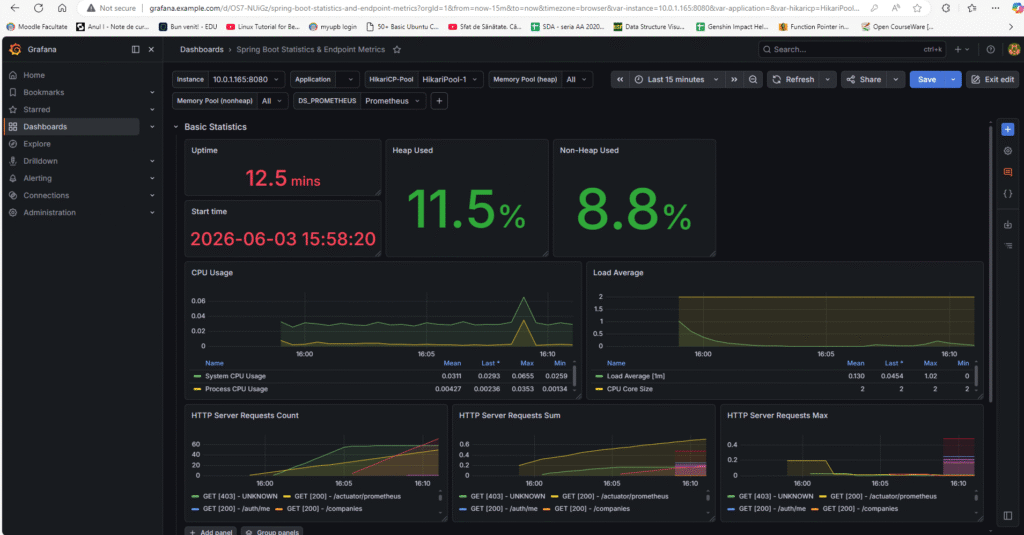Open dashboard settings gear in right sidebar

(x=1008, y=151)
